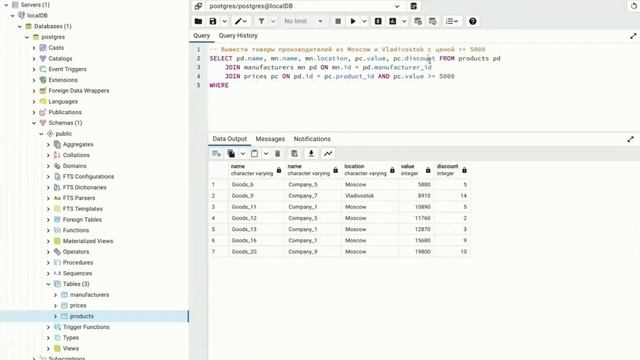The height and width of the screenshot is (360, 640).
Task: Open the new query tool icon
Action: point(413,6)
